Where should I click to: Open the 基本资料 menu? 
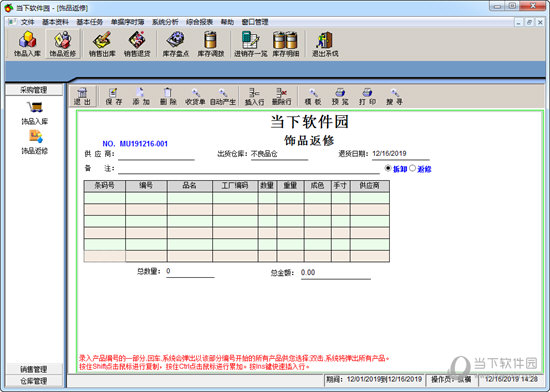(55, 22)
